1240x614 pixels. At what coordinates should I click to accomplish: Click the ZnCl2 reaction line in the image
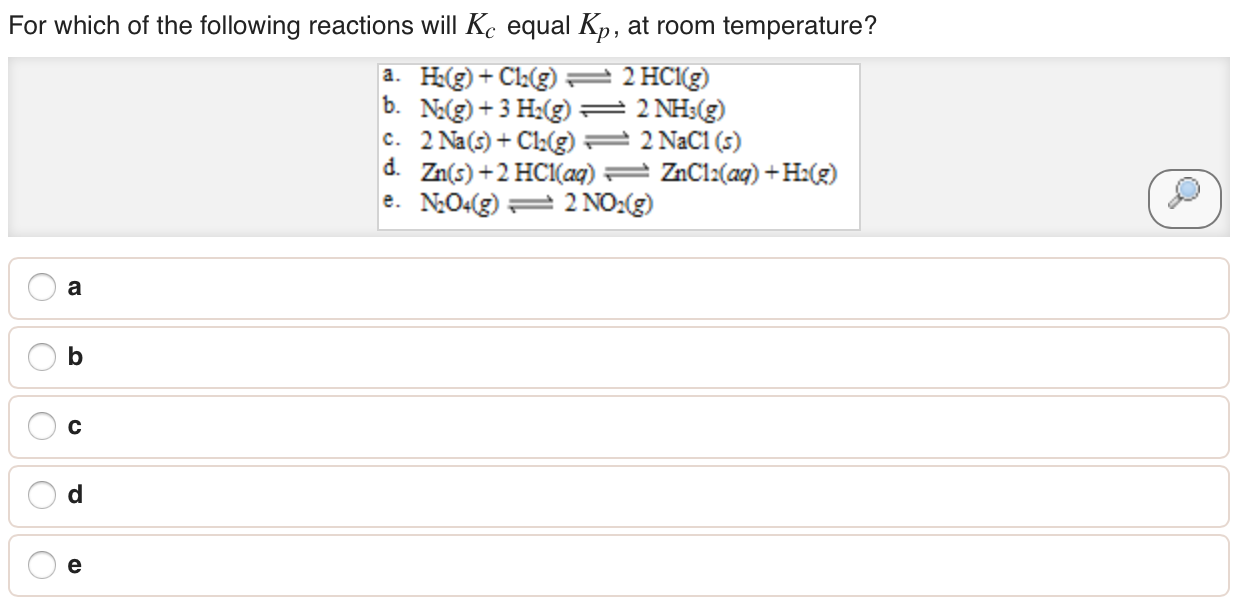[x=608, y=172]
